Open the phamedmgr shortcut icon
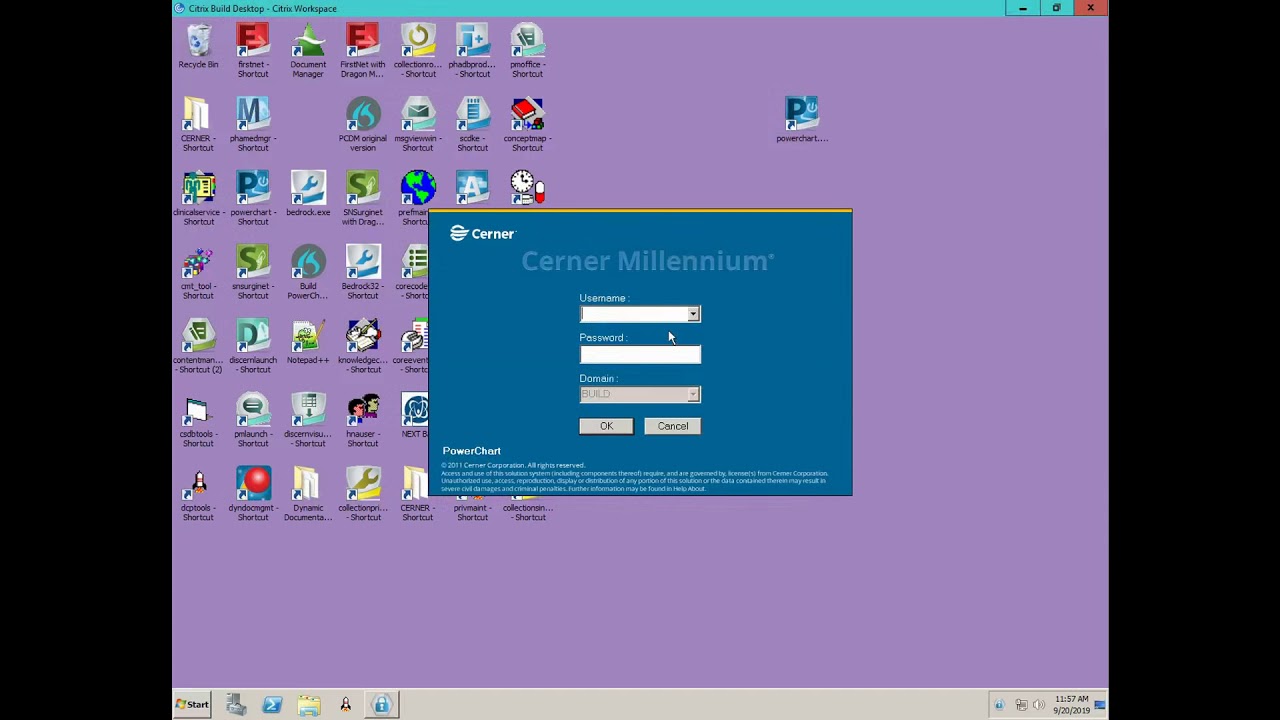Screen dimensions: 1280x720 click(x=253, y=125)
